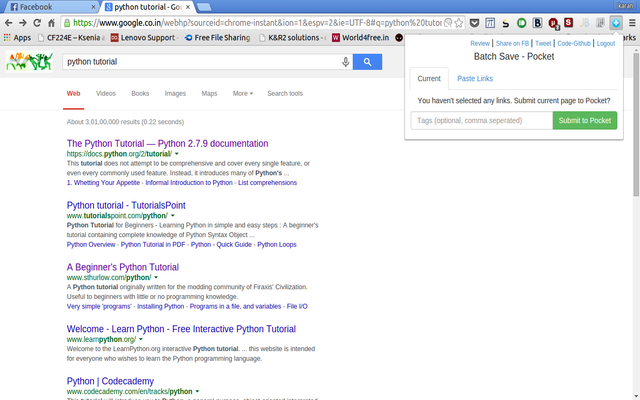
Task: Select the Books search filter
Action: (140, 93)
